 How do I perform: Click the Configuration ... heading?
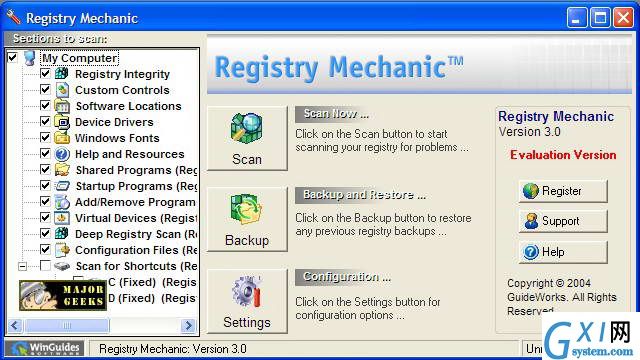pyautogui.click(x=347, y=277)
